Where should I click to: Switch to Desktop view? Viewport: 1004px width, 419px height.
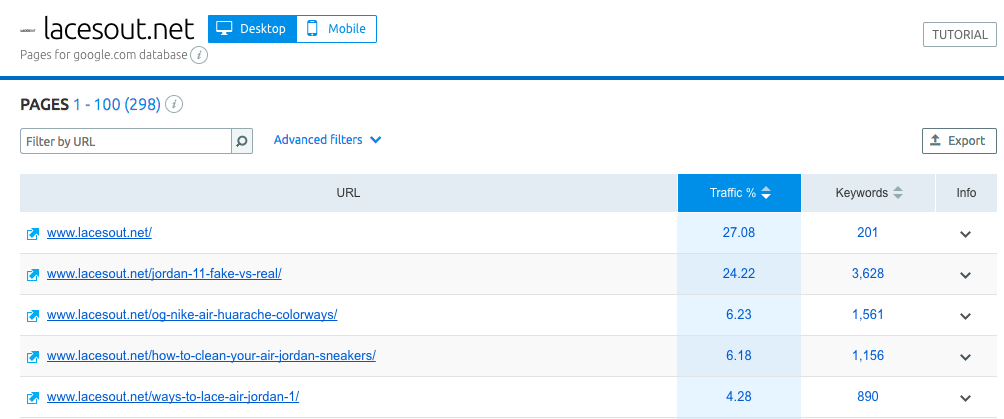click(252, 29)
